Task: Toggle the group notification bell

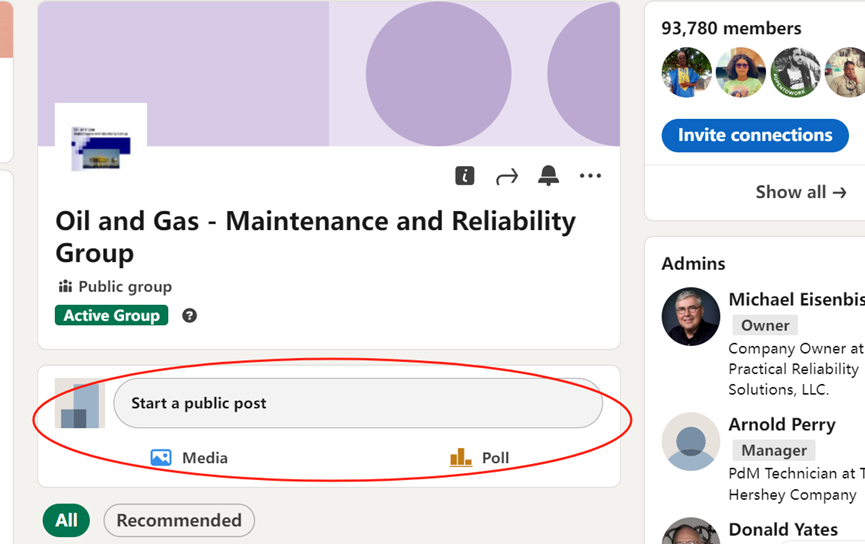Action: [548, 176]
